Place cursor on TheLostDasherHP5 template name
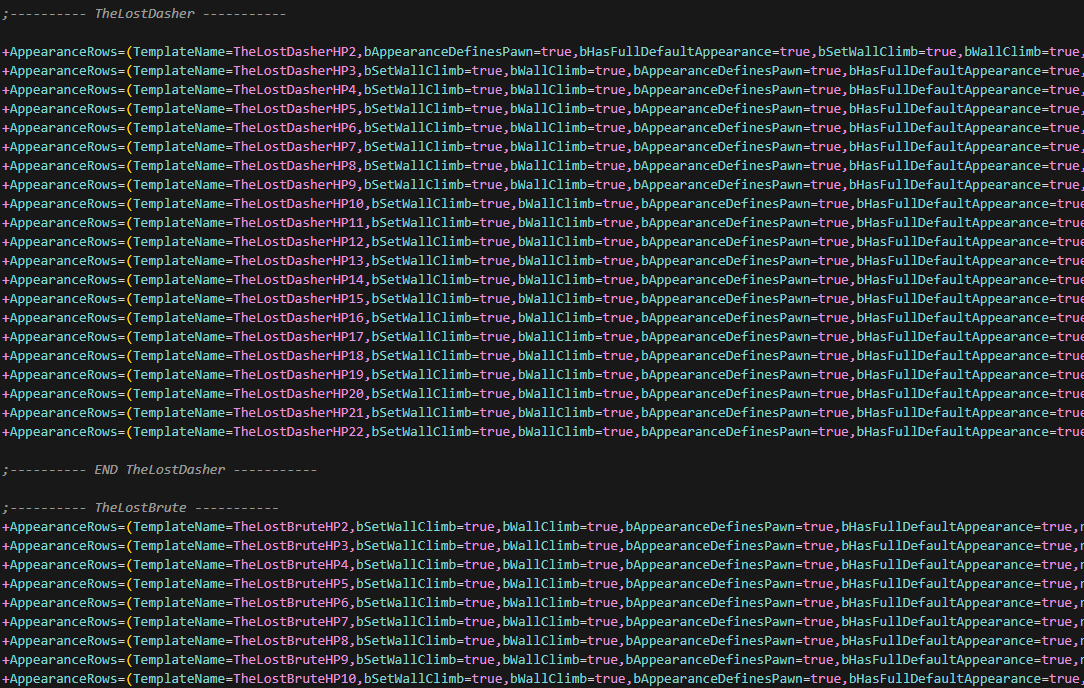This screenshot has width=1084, height=688. [295, 109]
